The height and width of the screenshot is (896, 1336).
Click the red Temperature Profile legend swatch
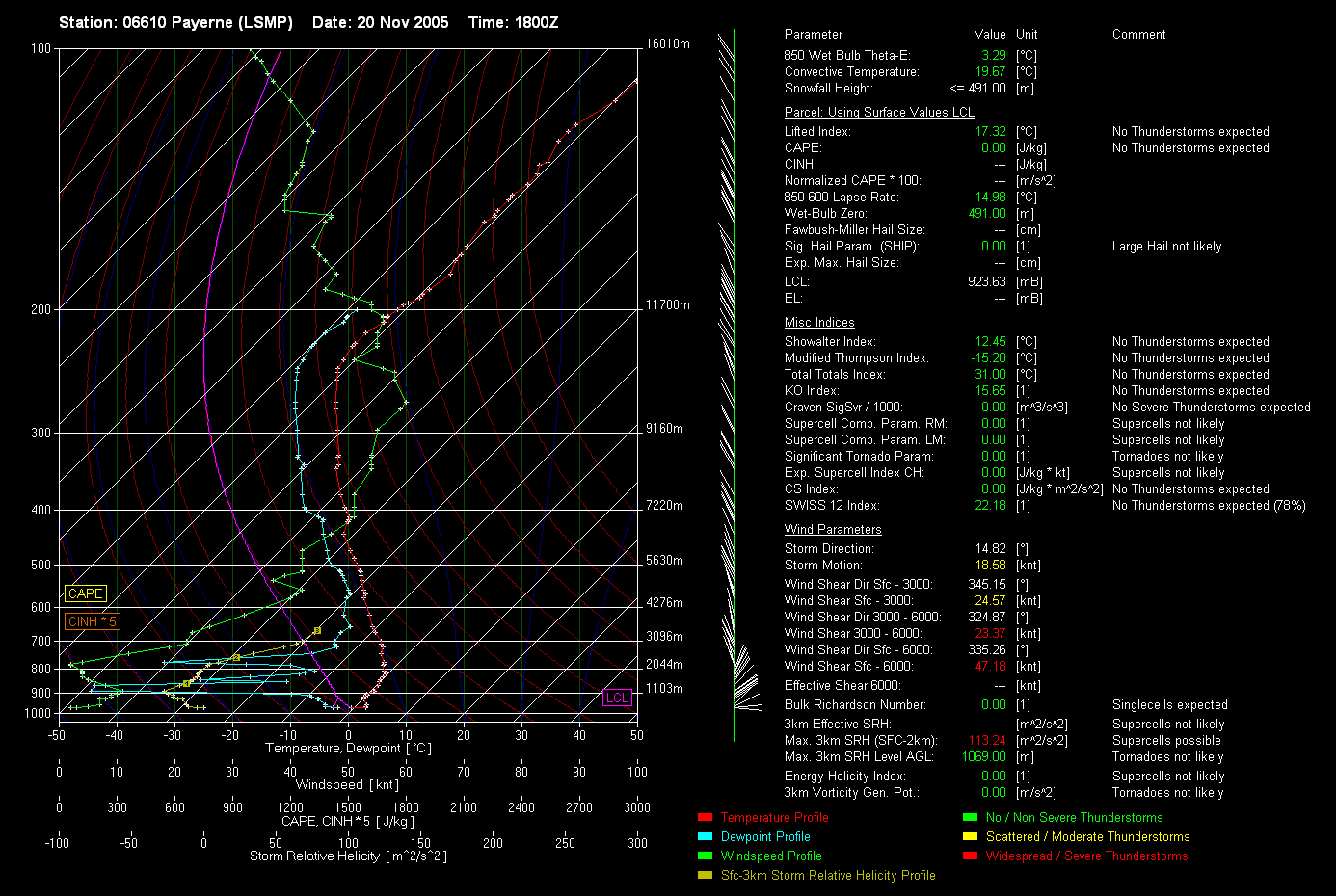point(705,817)
